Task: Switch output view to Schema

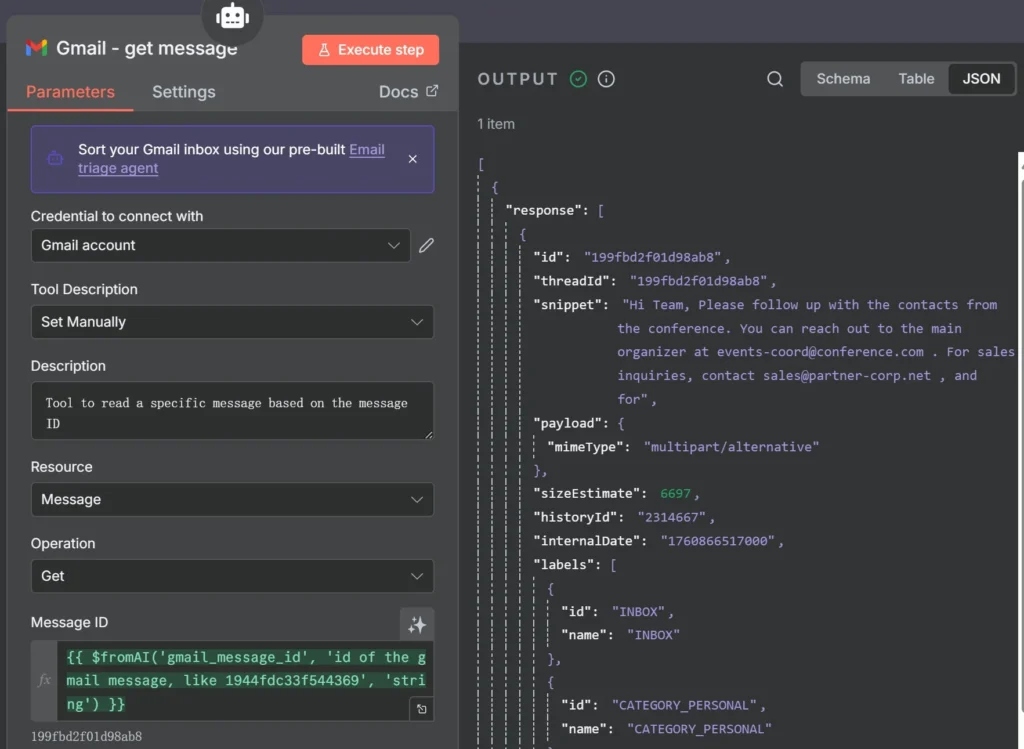Action: pyautogui.click(x=843, y=79)
